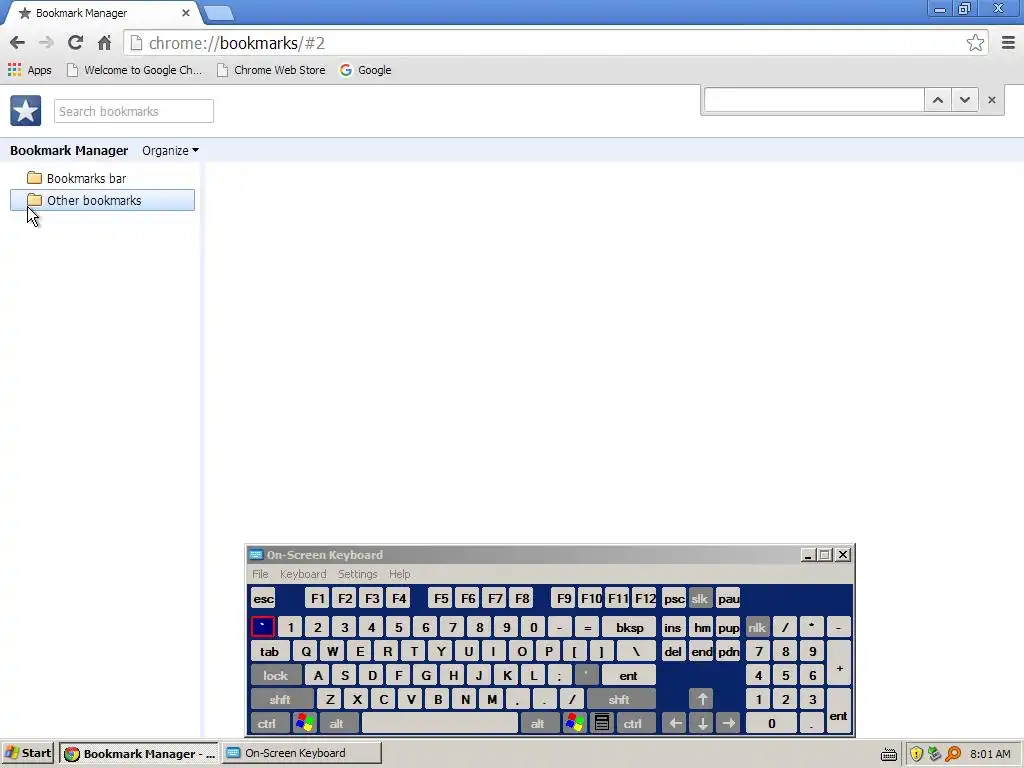1024x768 pixels.
Task: Click the right arrow key
Action: pyautogui.click(x=729, y=724)
